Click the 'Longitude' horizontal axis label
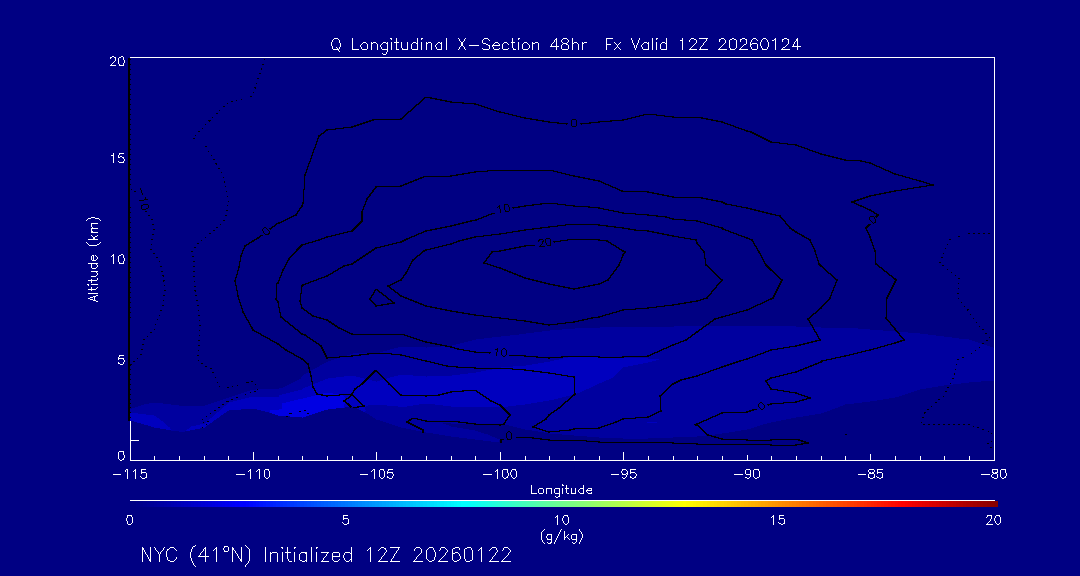Image resolution: width=1080 pixels, height=576 pixels. click(x=561, y=491)
